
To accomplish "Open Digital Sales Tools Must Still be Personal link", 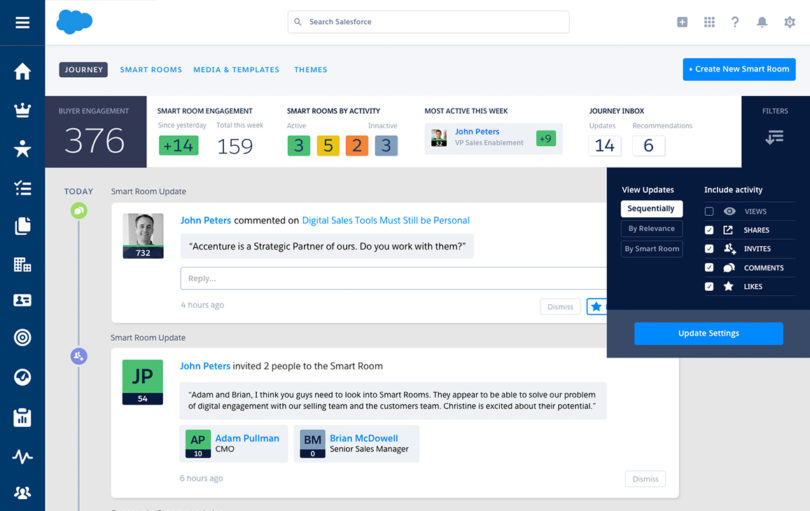I will coord(386,221).
